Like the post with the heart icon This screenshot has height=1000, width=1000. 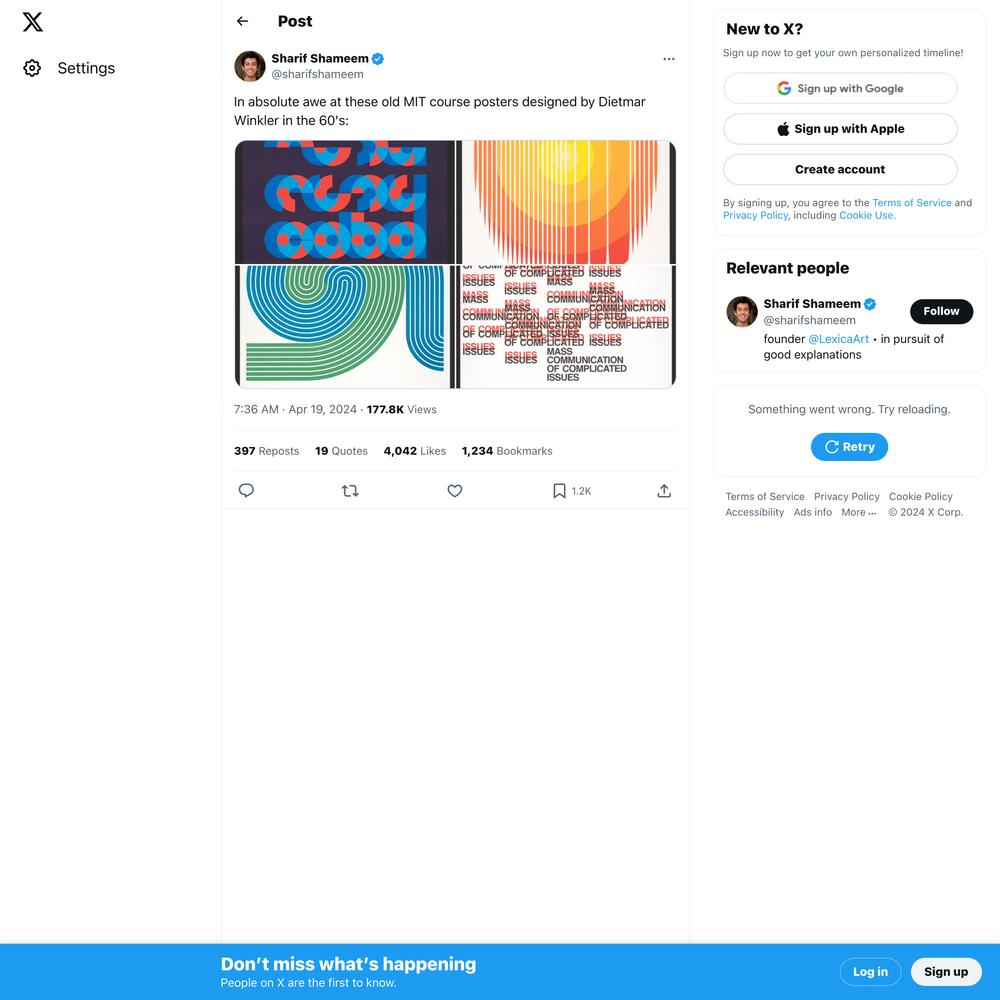[455, 490]
